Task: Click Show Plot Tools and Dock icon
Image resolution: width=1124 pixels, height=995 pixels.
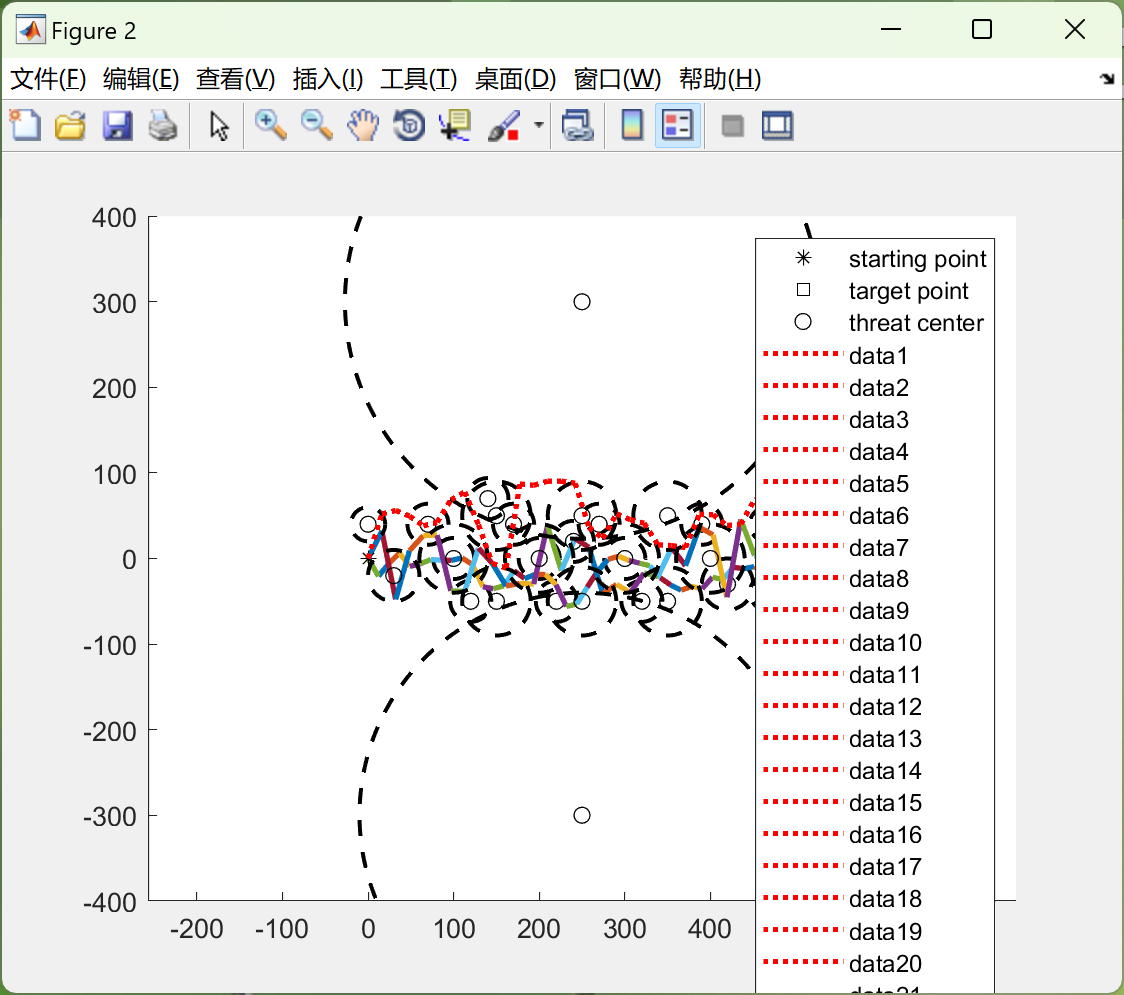Action: [777, 125]
